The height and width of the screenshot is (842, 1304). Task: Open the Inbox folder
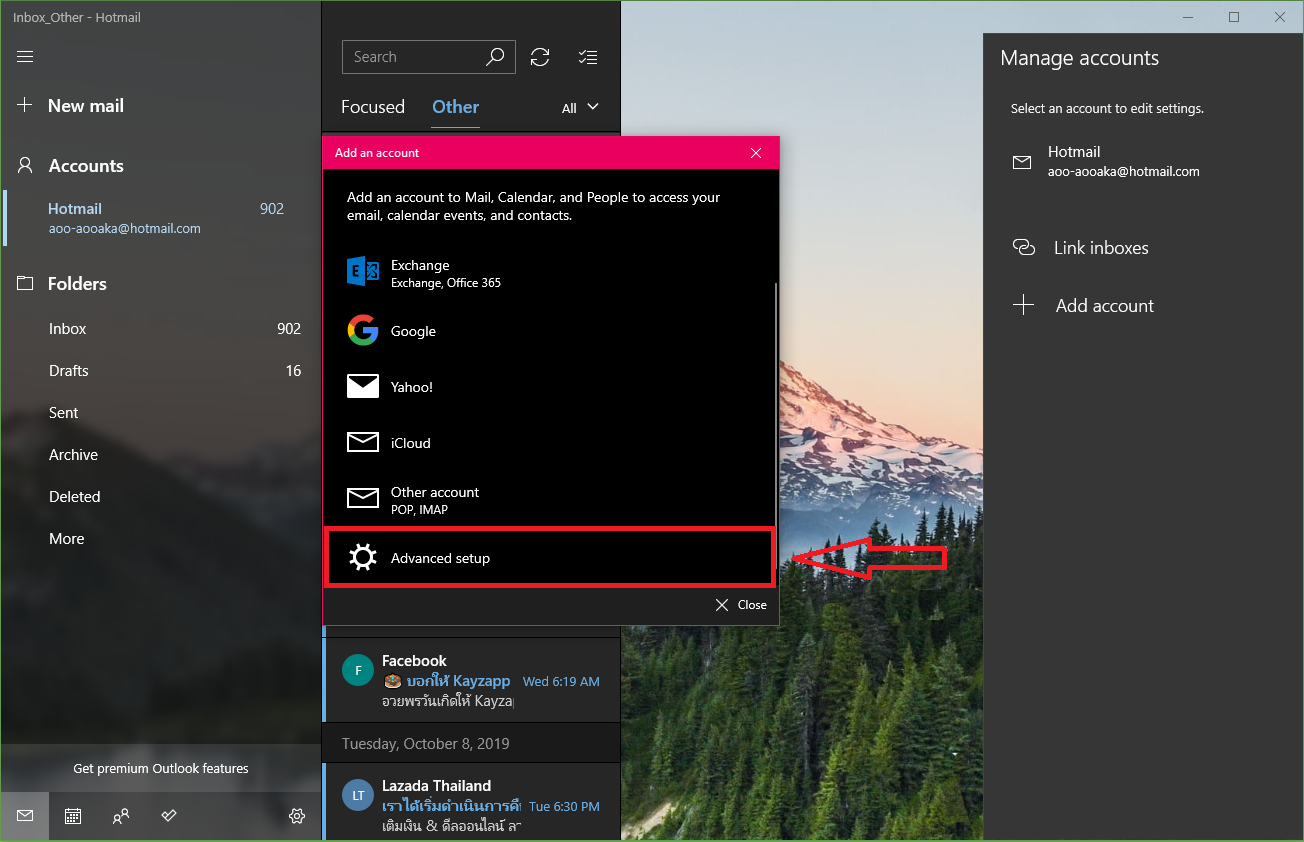[160, 329]
